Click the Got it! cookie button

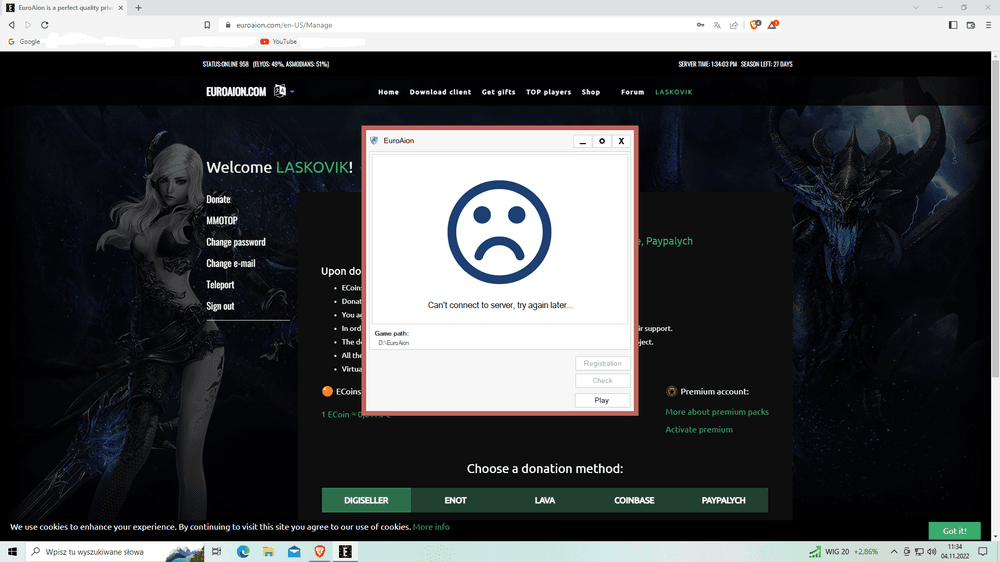(x=954, y=530)
